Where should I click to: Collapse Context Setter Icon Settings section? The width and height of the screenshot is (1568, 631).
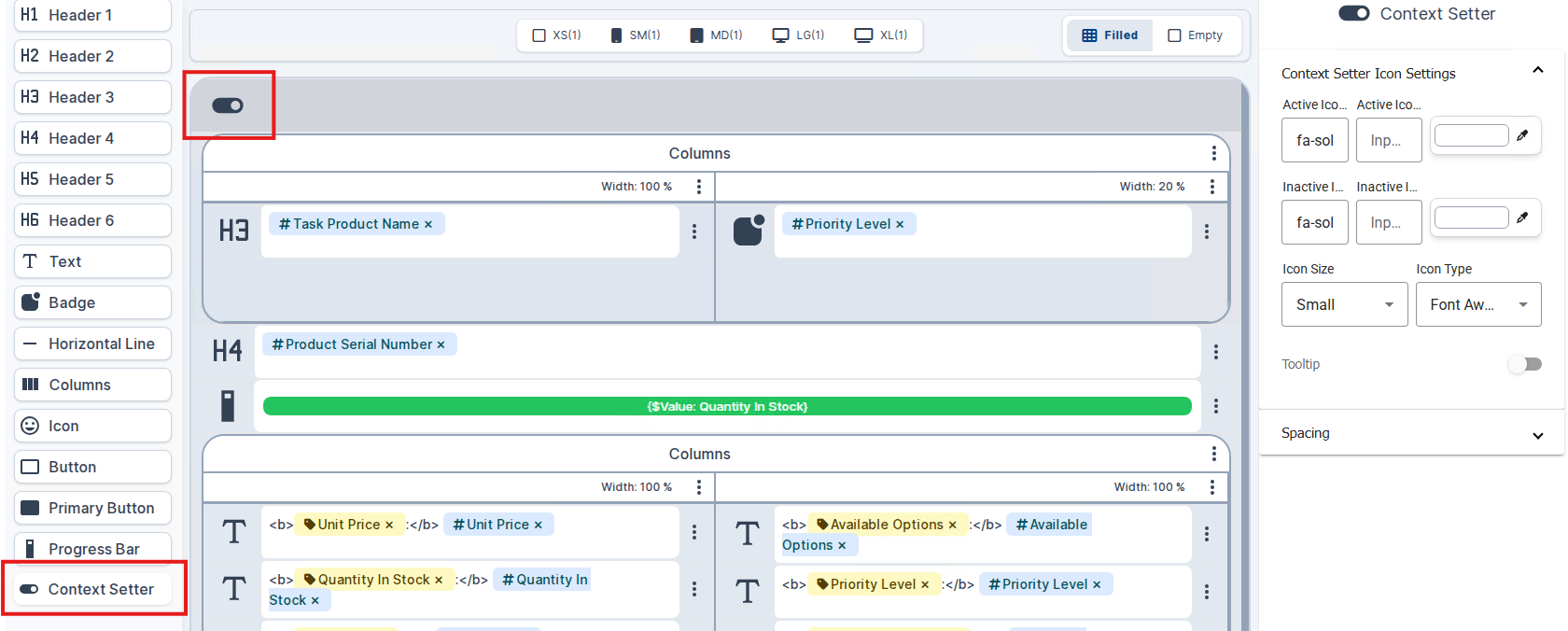(1537, 72)
